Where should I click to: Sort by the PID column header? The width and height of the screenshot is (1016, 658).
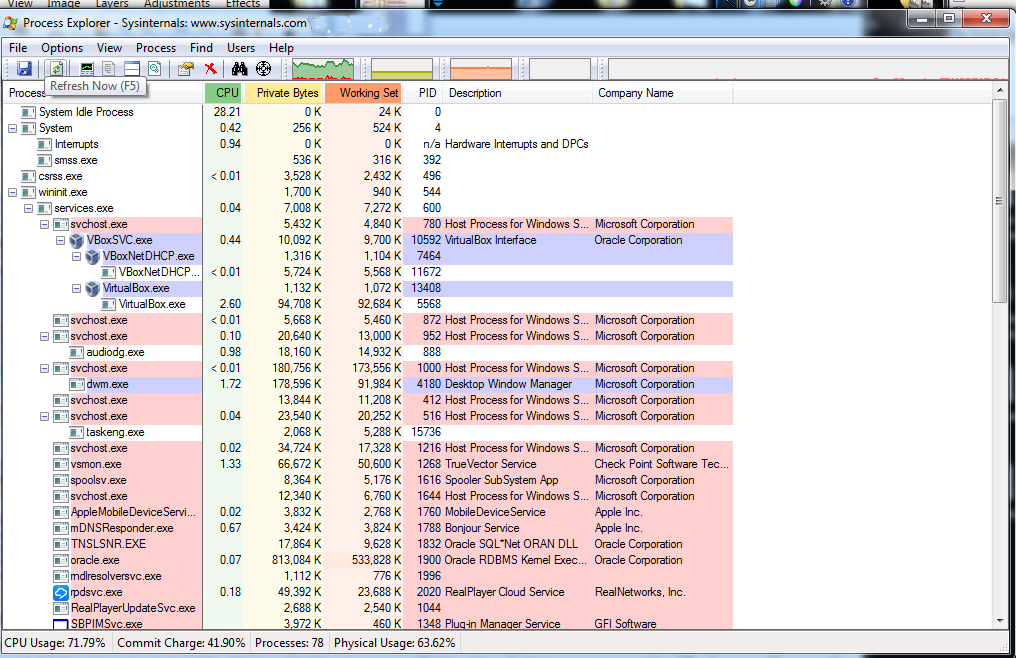[x=423, y=93]
